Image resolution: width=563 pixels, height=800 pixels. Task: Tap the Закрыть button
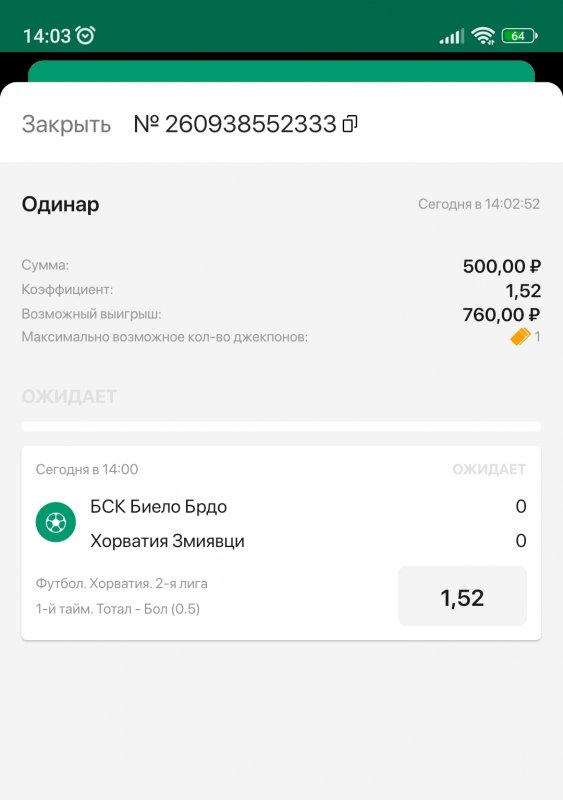[x=66, y=124]
